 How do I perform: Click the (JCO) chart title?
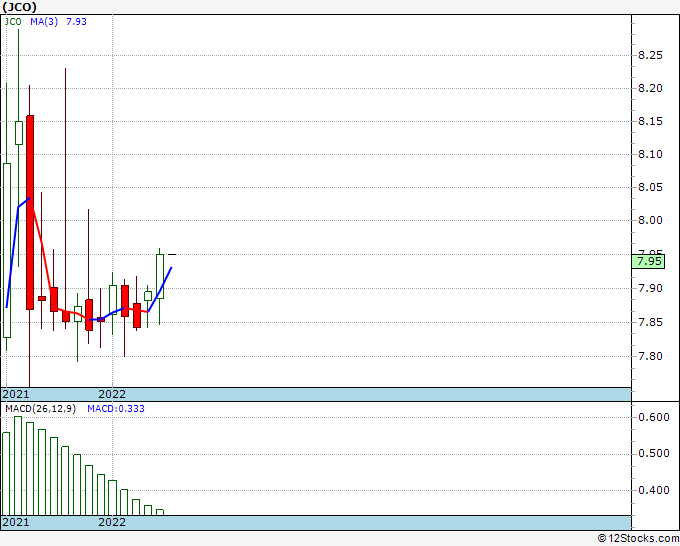(x=20, y=7)
